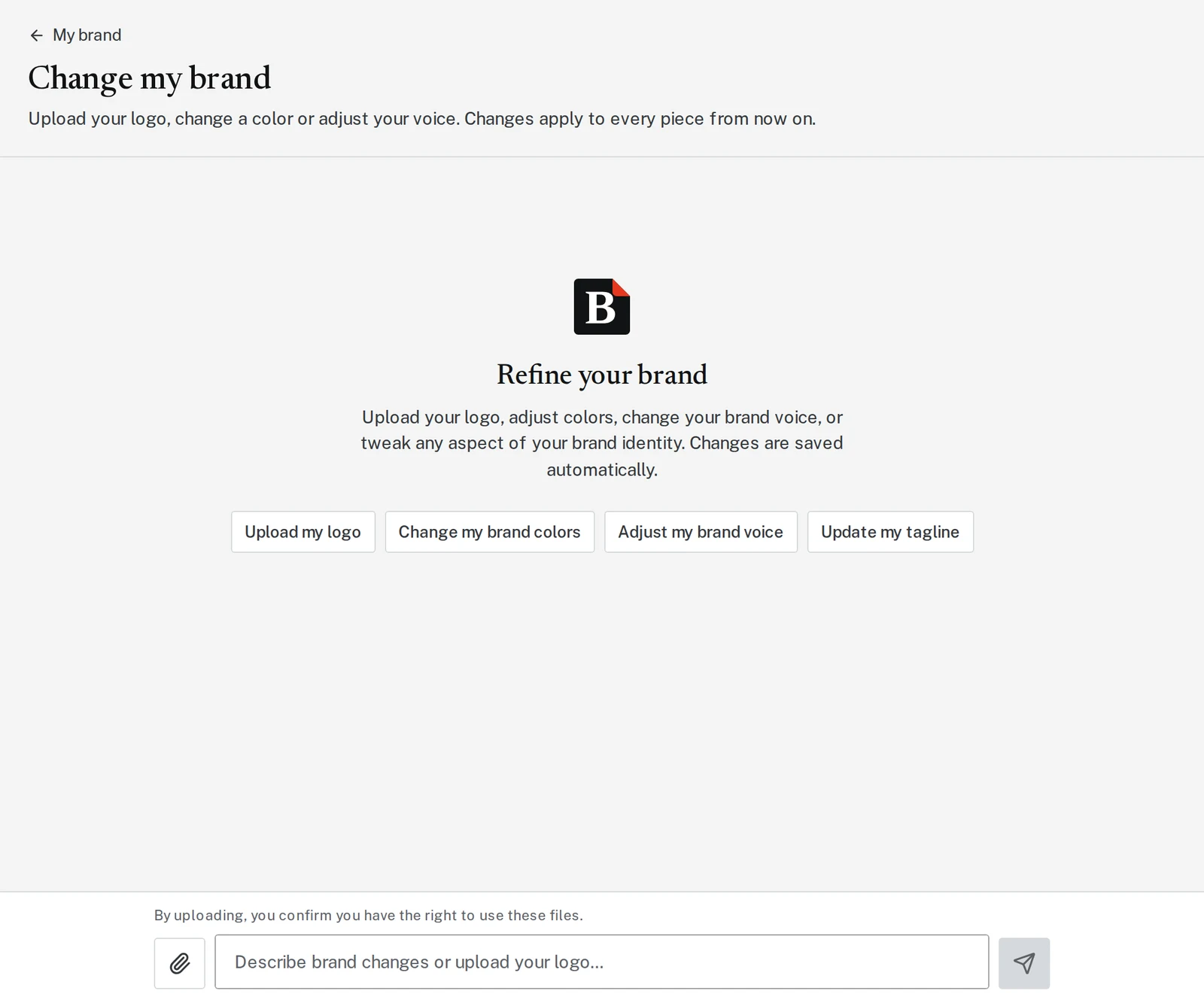
Task: Select Change my brand colors
Action: [490, 532]
